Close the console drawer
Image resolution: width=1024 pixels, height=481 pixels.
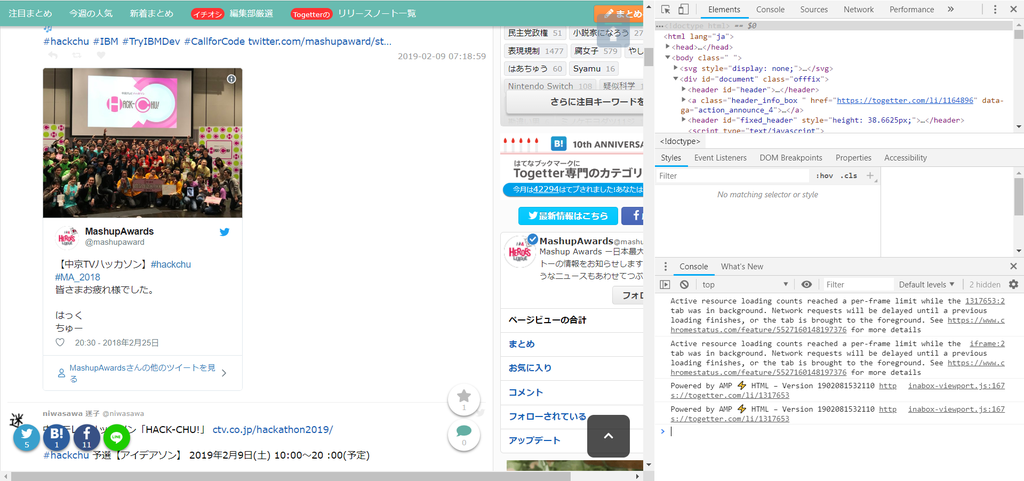[1014, 266]
